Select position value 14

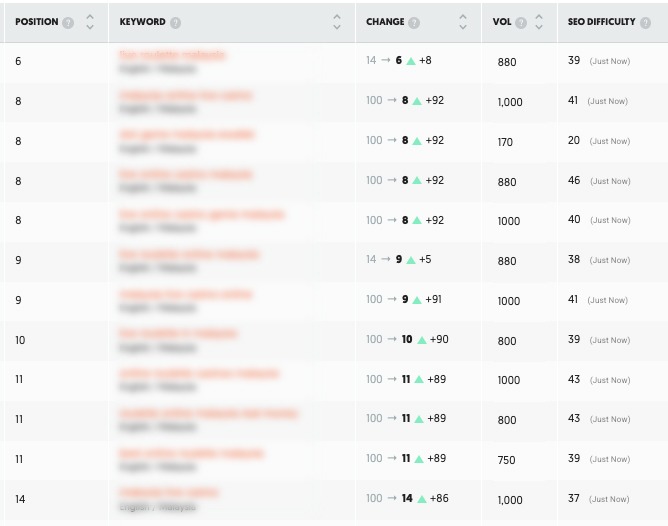pos(20,499)
